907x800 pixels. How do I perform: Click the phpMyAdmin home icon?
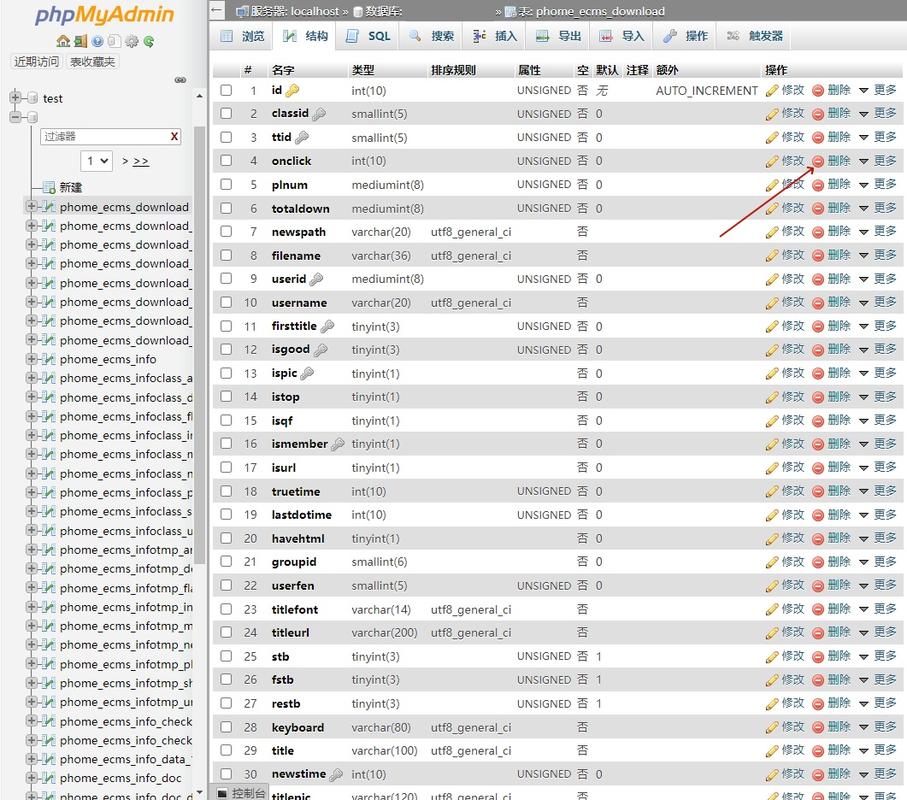coord(63,42)
